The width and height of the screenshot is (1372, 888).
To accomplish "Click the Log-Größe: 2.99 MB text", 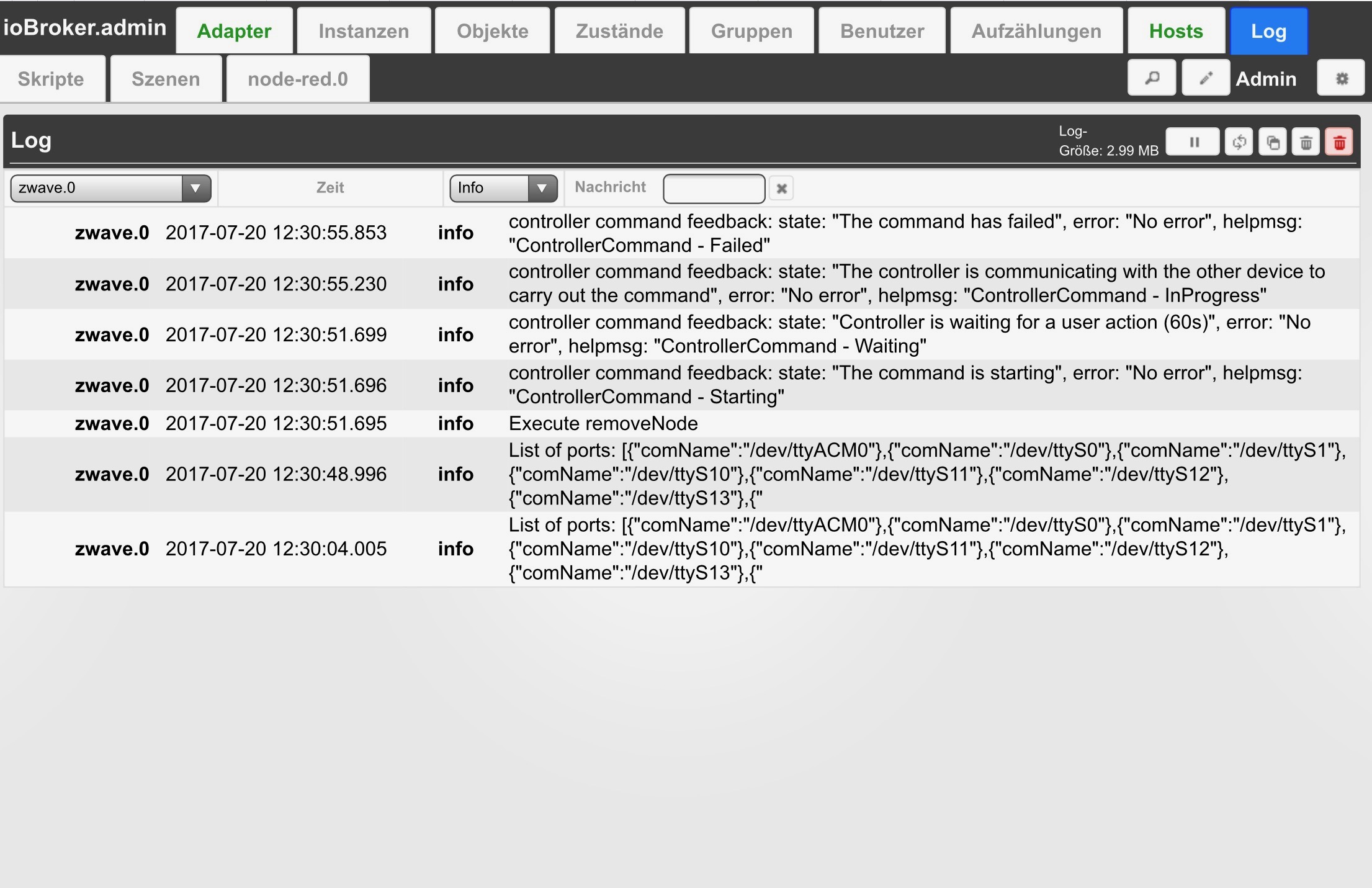I will (x=1108, y=141).
